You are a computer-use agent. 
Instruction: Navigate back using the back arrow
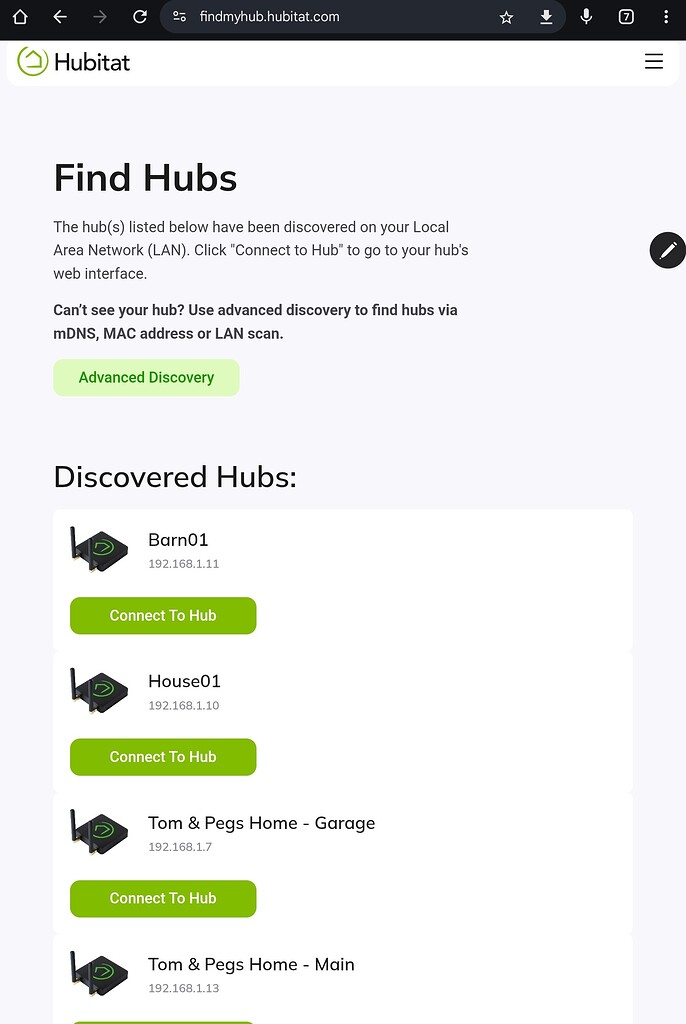60,17
